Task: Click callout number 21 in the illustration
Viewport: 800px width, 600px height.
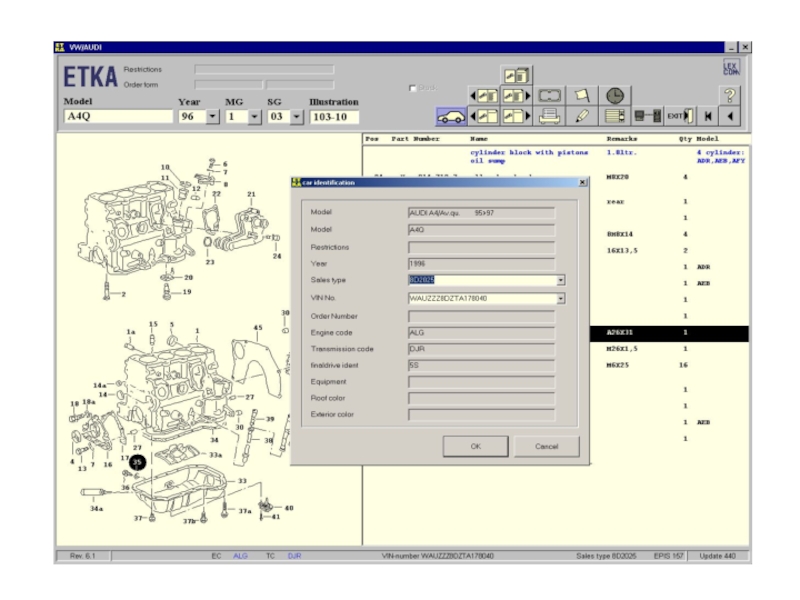Action: tap(251, 194)
